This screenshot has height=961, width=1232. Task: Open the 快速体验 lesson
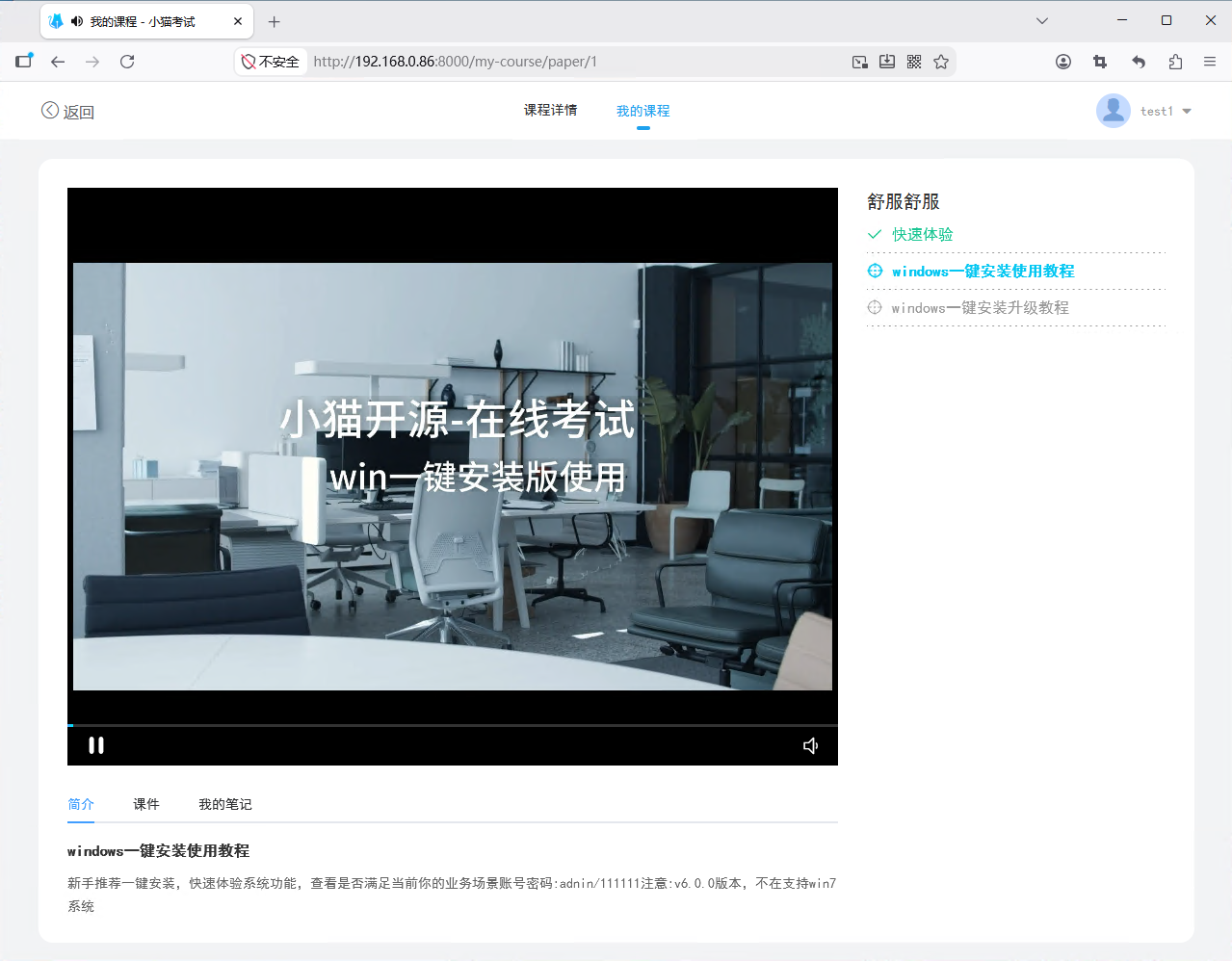(x=922, y=234)
